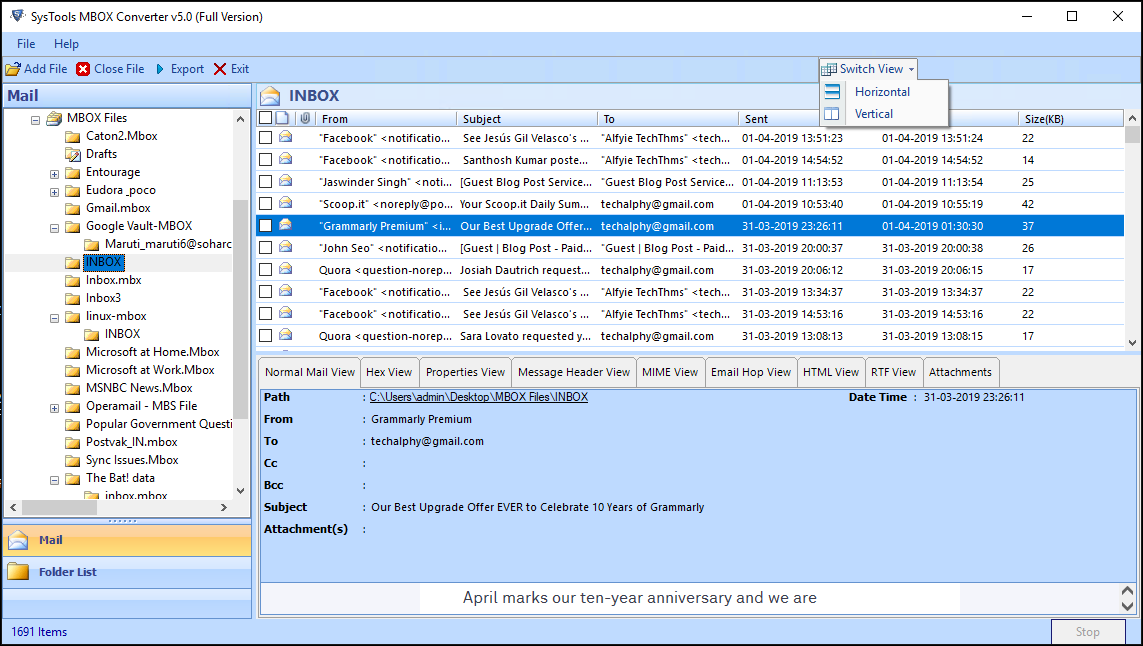Switch to the Hex View tab
This screenshot has width=1143, height=646.
pyautogui.click(x=389, y=372)
